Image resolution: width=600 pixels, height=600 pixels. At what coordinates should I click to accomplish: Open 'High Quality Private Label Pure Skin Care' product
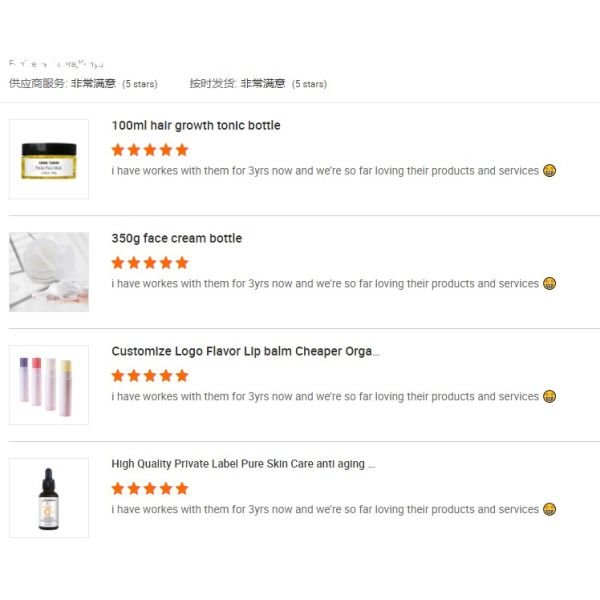tap(243, 464)
